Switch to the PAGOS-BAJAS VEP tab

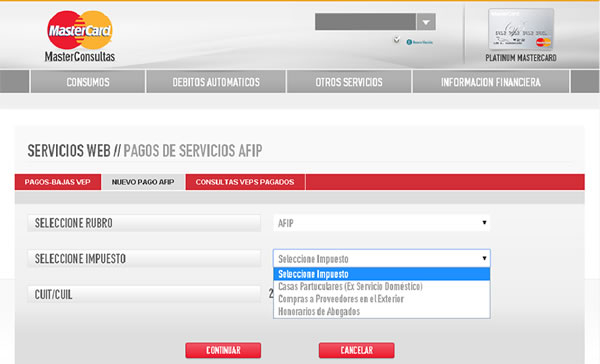click(57, 182)
